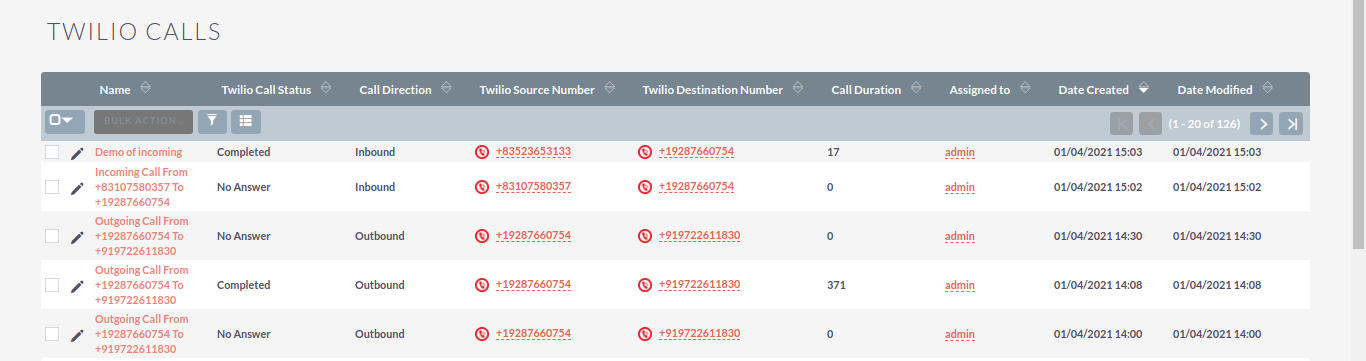The width and height of the screenshot is (1366, 361).
Task: Click destination phone icon in Demo of incoming row
Action: (x=645, y=152)
